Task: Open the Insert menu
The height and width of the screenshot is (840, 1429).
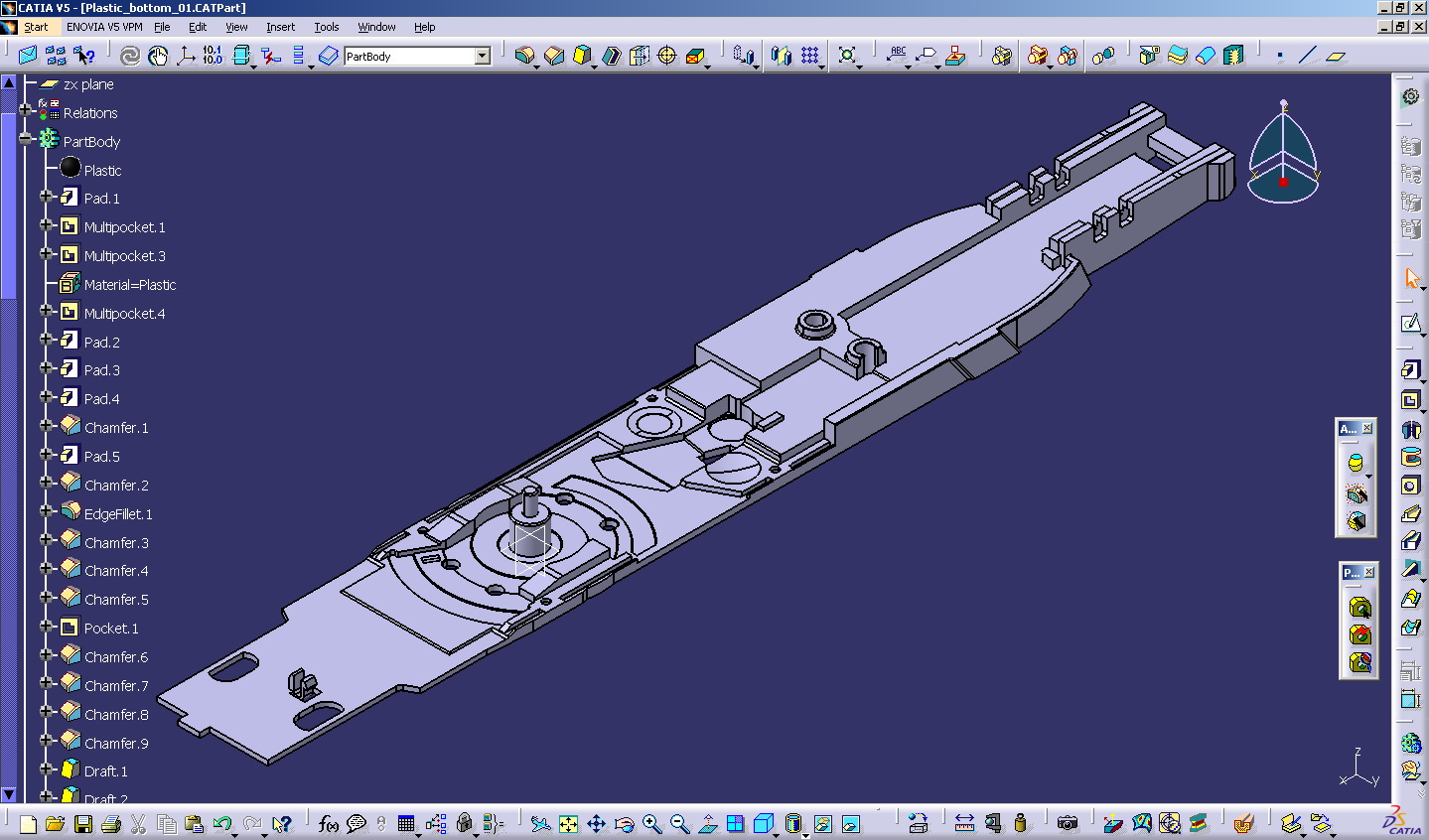Action: click(x=280, y=27)
